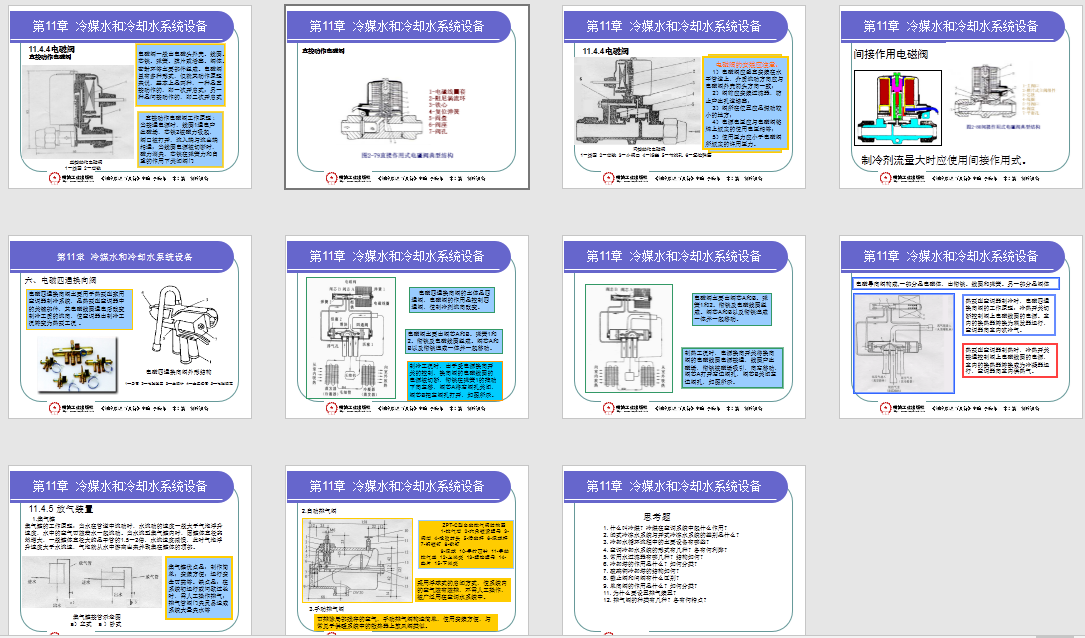Select the slide captioned 图2-79直接作用式电磁阀典型结构
Image resolution: width=1085 pixels, height=638 pixels.
pyautogui.click(x=407, y=97)
